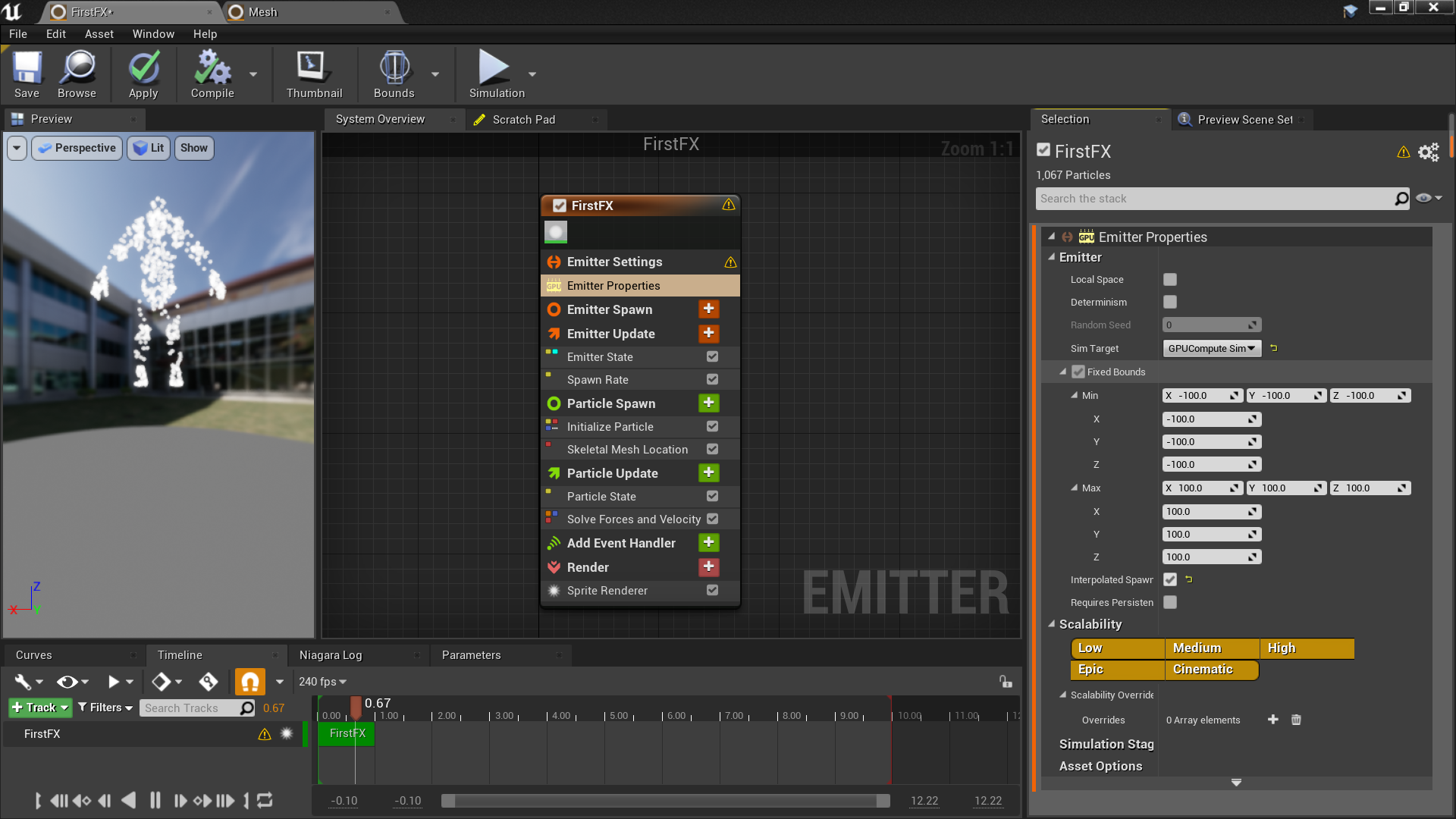Disable the Sprite Renderer module checkbox

tap(712, 590)
